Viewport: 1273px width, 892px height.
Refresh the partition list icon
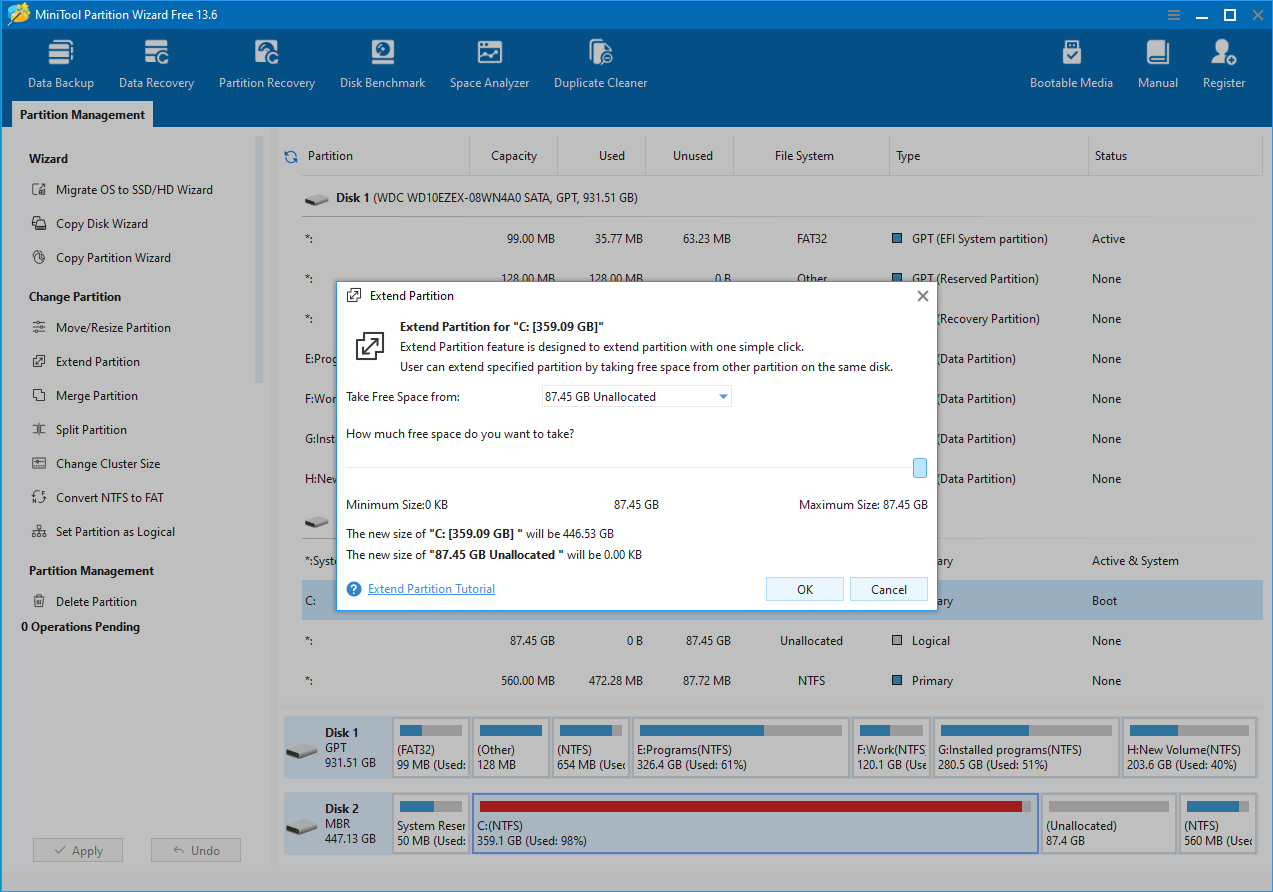pyautogui.click(x=291, y=156)
